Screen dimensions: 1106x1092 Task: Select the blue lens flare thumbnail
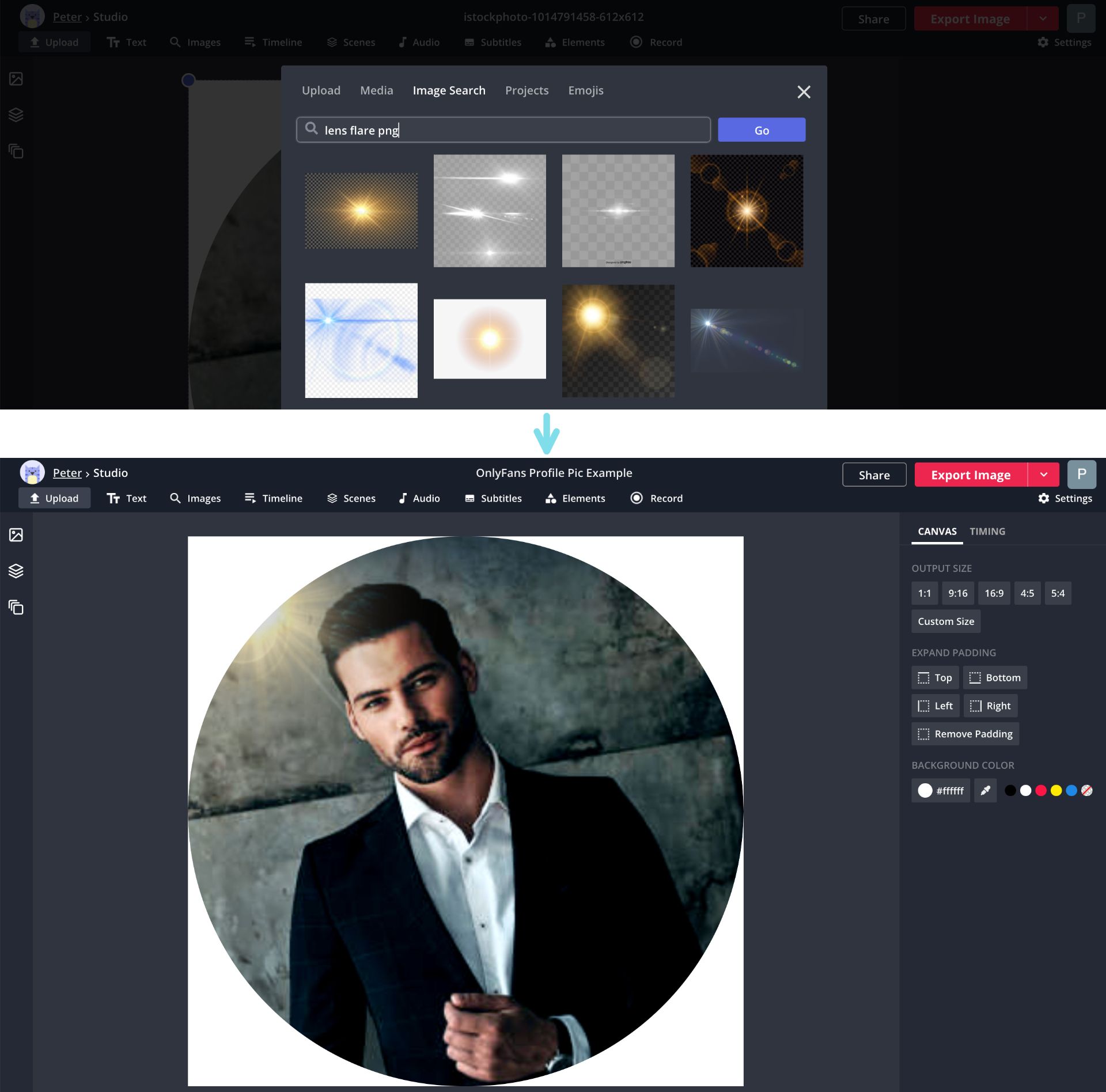tap(361, 340)
